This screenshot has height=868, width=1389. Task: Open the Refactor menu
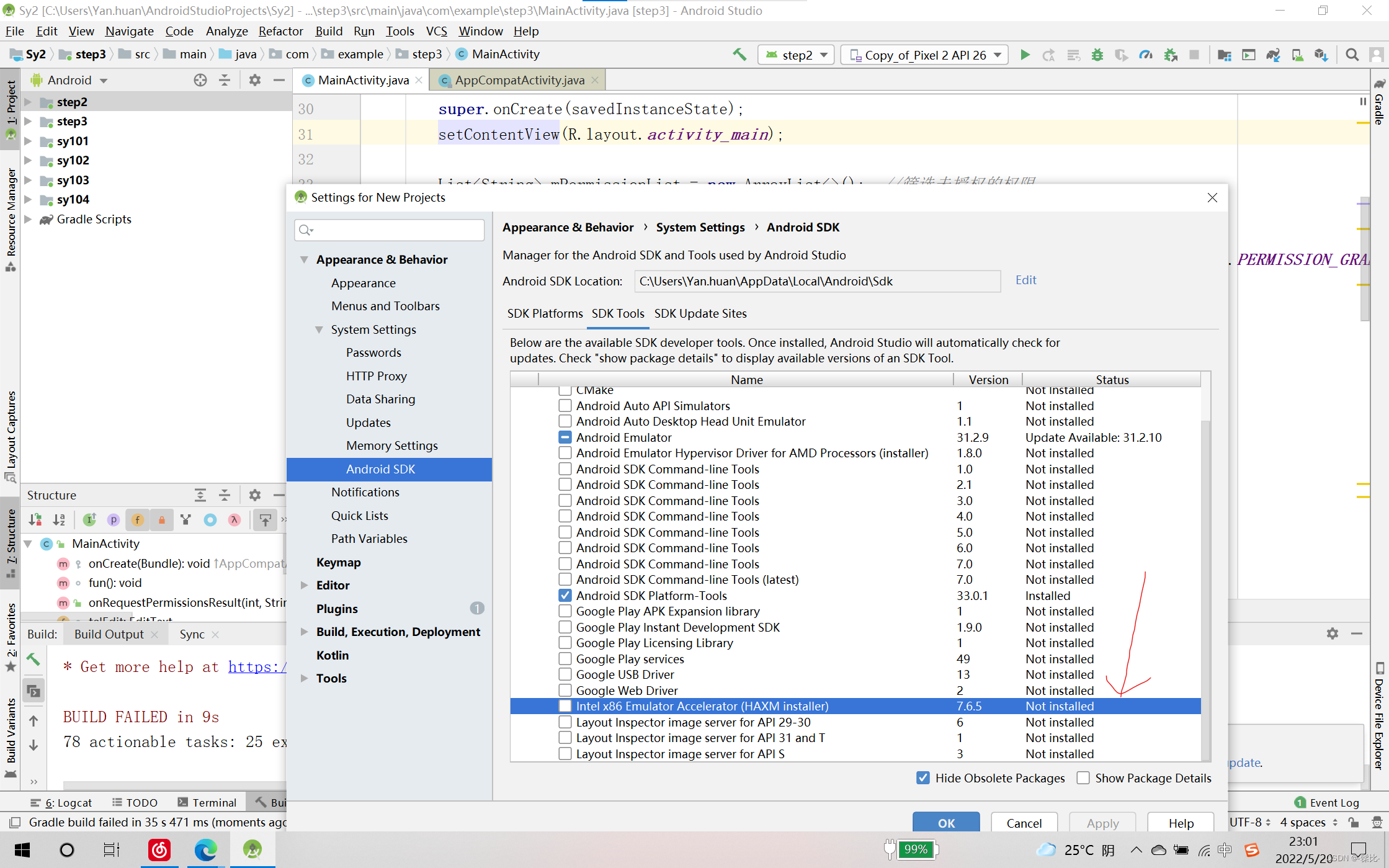click(x=280, y=31)
